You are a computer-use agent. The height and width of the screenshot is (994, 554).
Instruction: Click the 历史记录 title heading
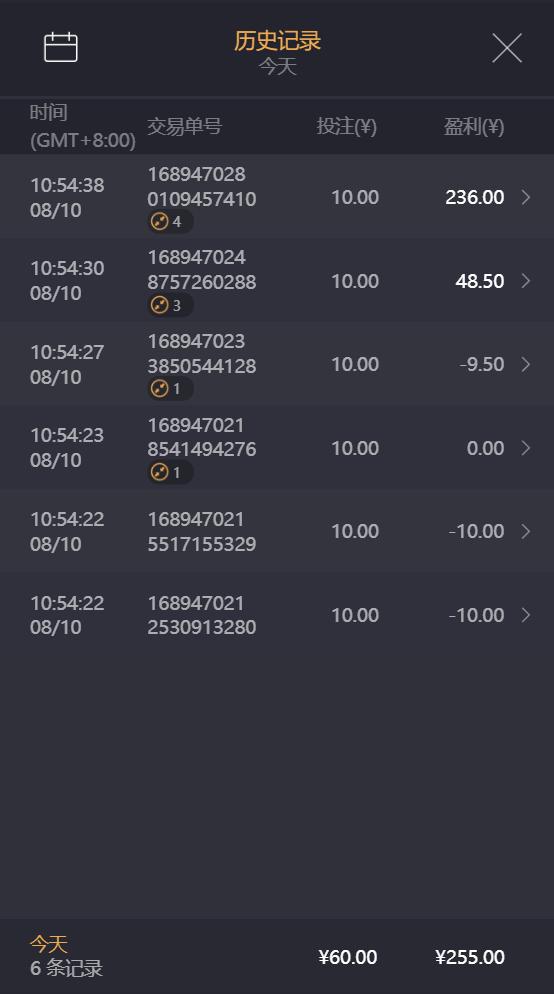277,41
